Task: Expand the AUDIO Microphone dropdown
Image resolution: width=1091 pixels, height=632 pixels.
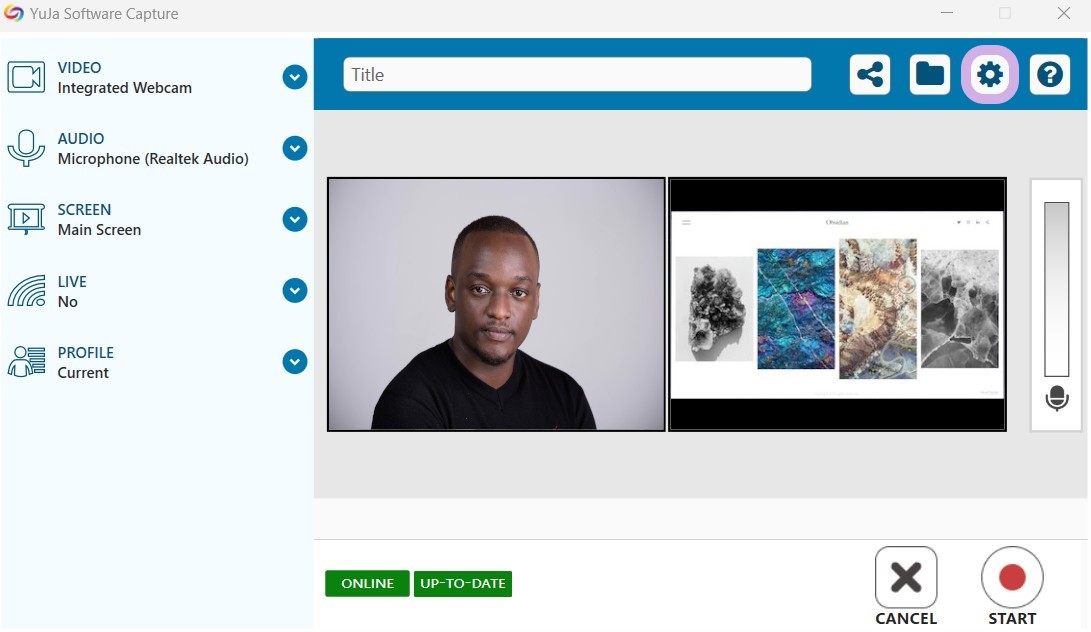Action: pyautogui.click(x=295, y=148)
